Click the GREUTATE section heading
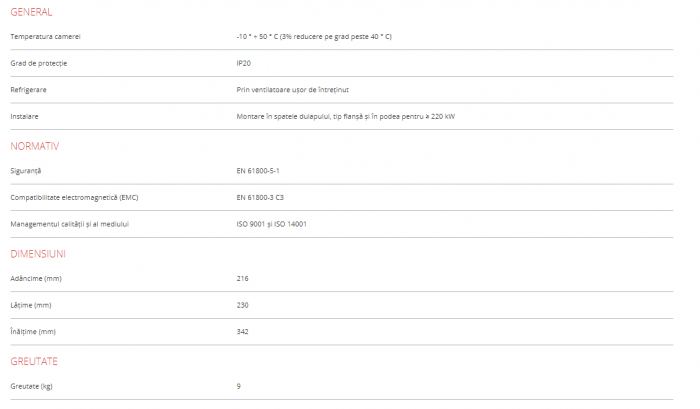 point(35,360)
